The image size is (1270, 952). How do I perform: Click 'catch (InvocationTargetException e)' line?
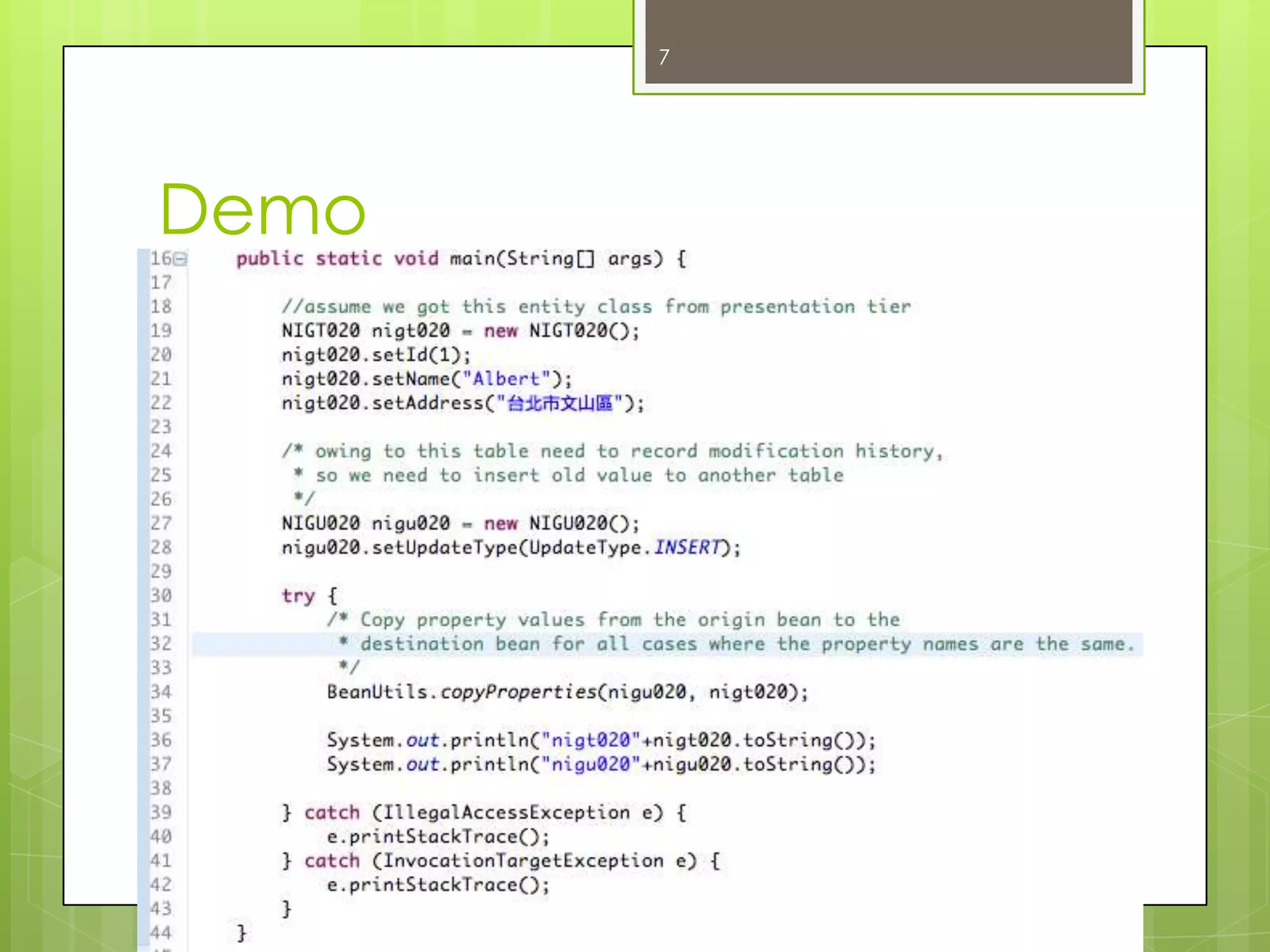(501, 861)
